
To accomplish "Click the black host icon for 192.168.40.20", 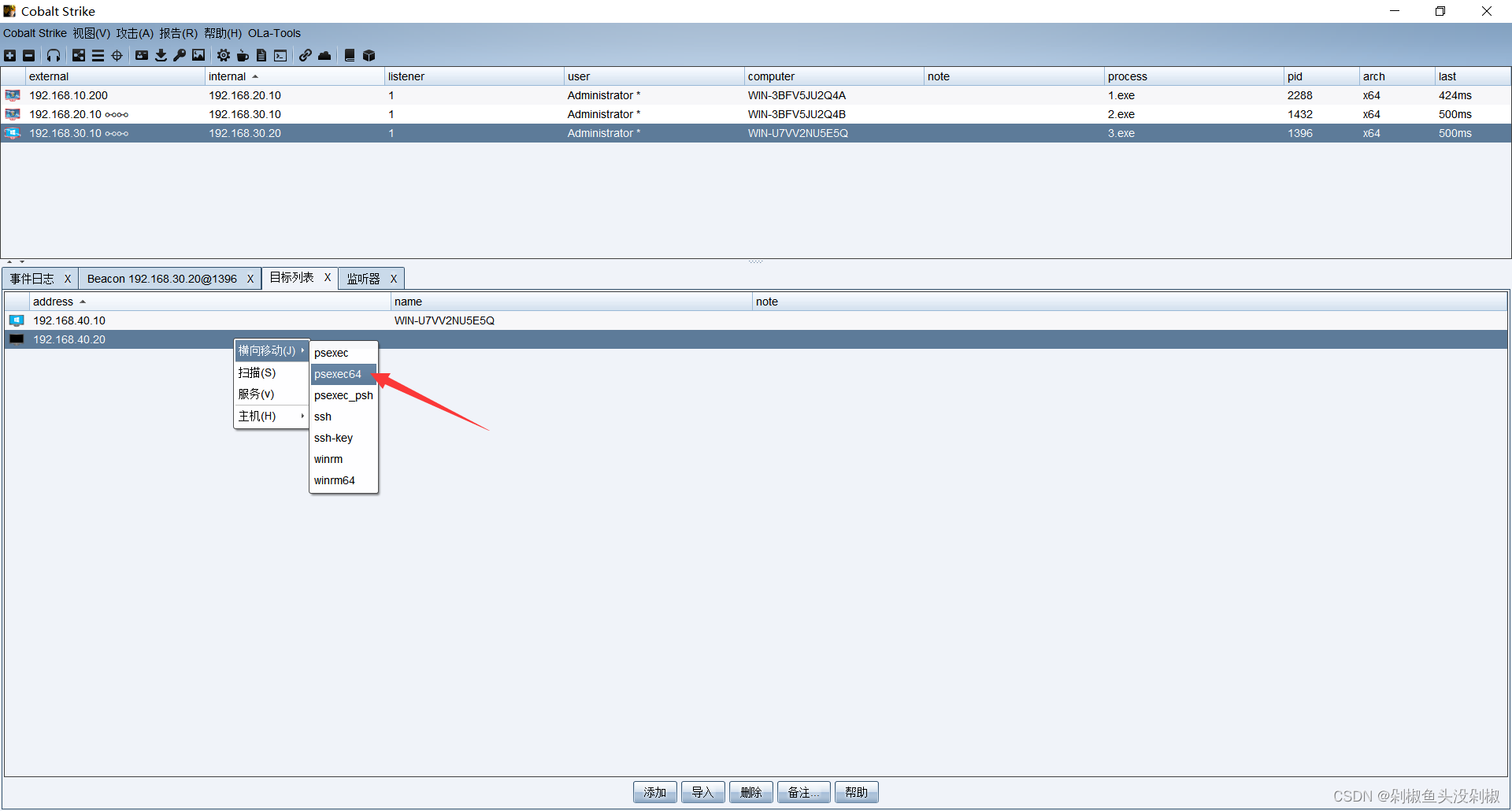I will [x=17, y=339].
